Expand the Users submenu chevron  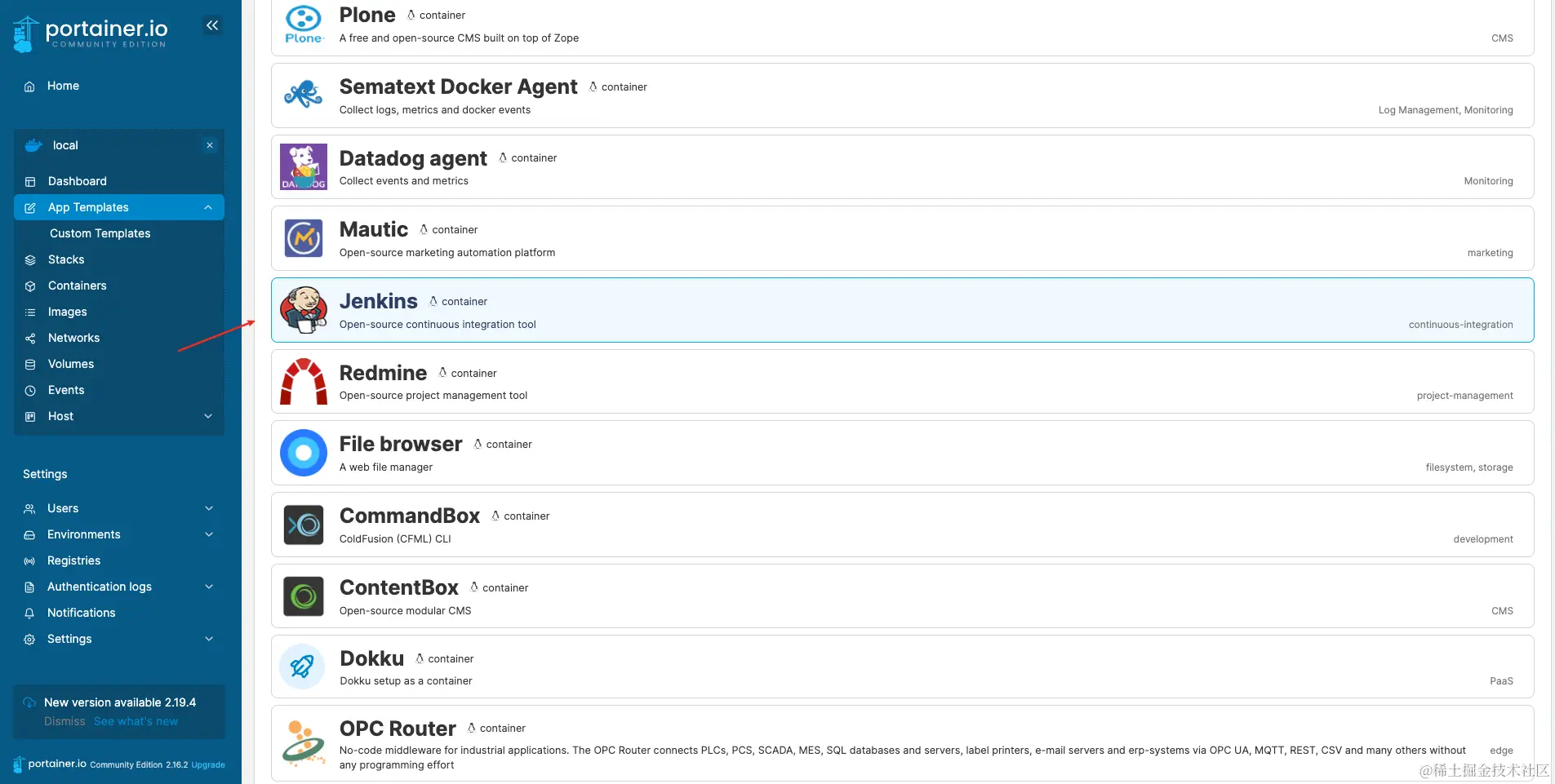click(x=209, y=508)
